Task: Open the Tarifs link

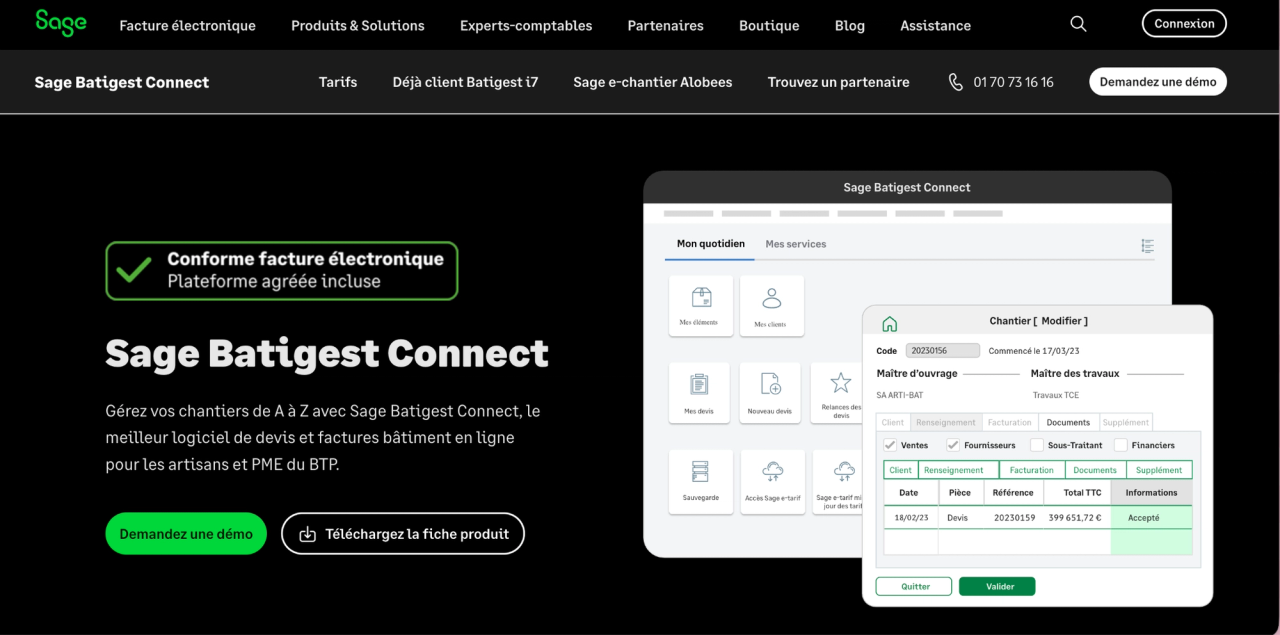Action: pos(338,82)
